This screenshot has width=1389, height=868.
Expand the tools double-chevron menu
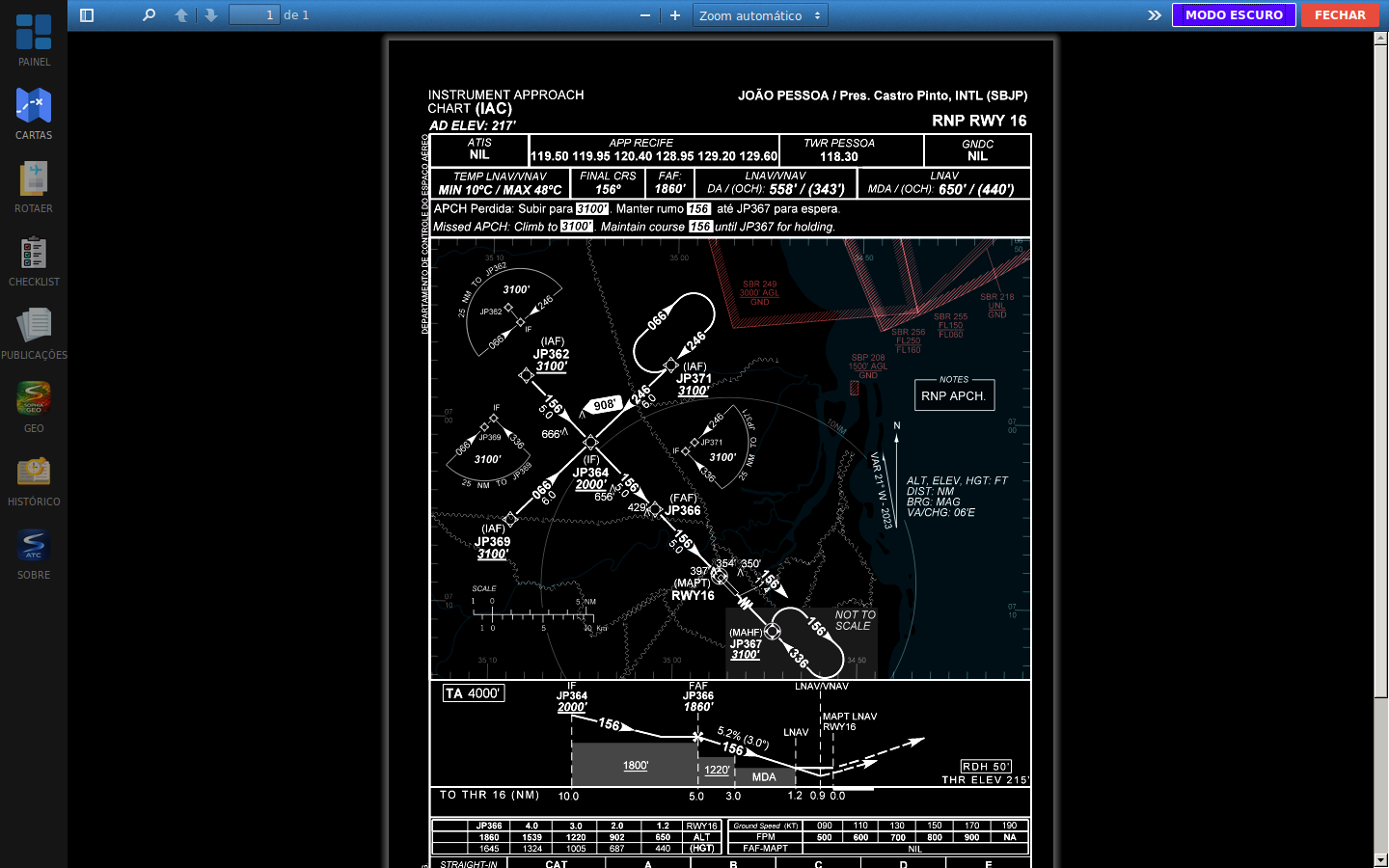click(x=1154, y=15)
